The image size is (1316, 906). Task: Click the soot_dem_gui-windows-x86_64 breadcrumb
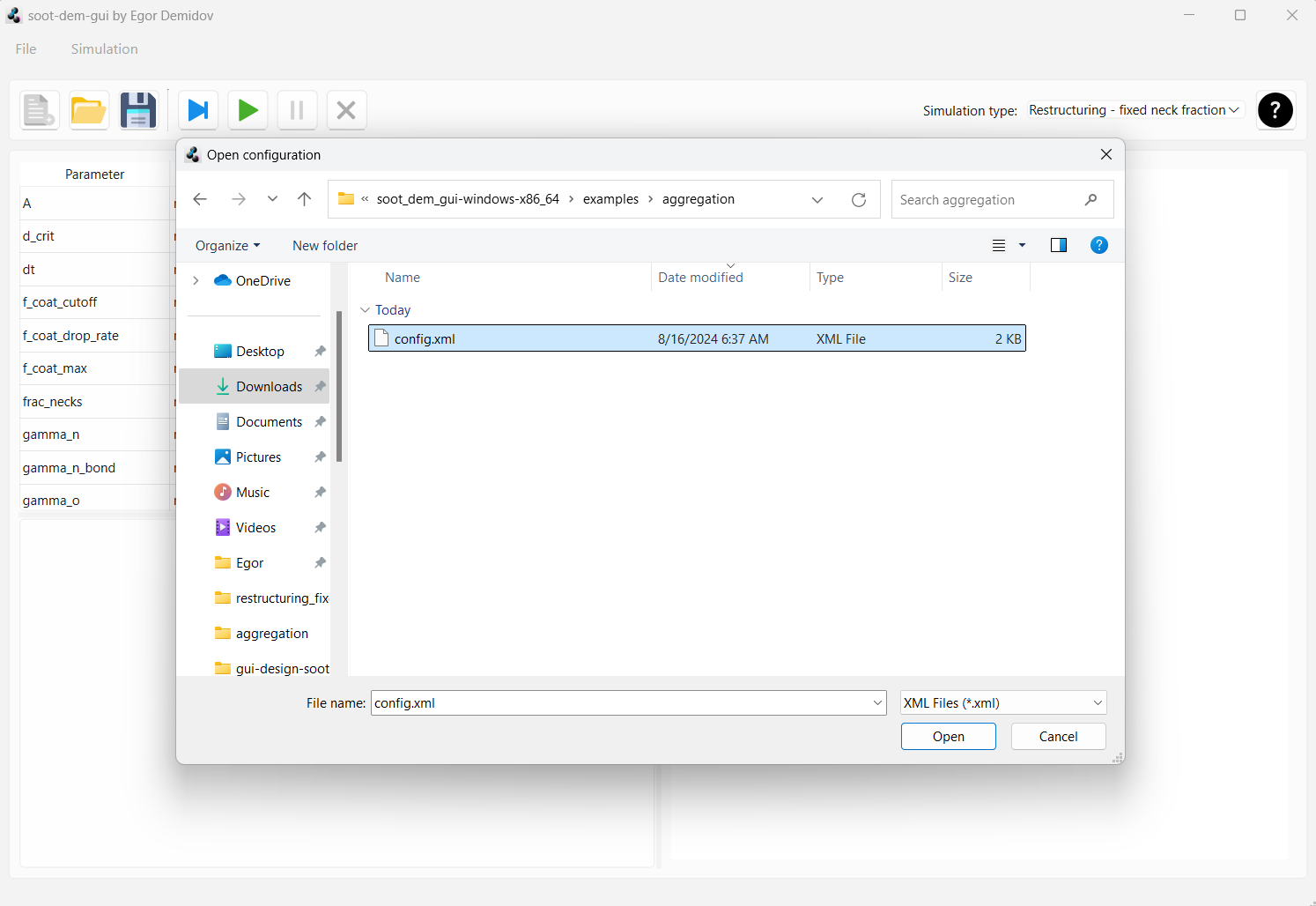468,199
